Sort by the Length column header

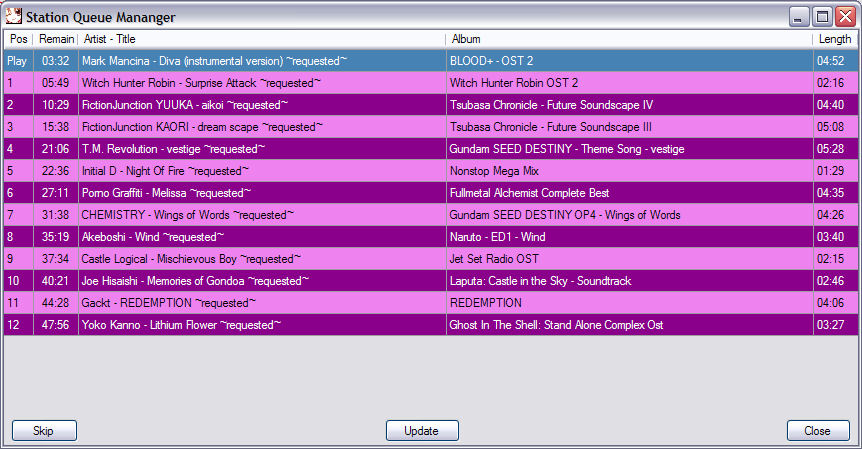point(835,39)
